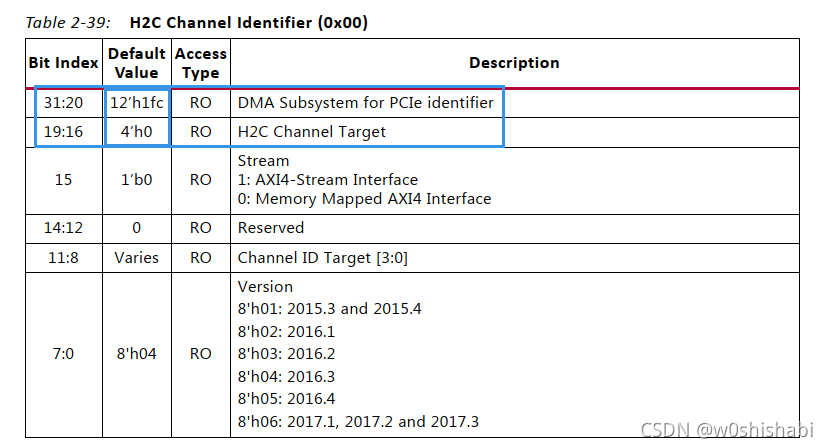This screenshot has width=828, height=448.
Task: Click the version line '8'h06: 2017.1, 2017.2 and 2017.3'
Action: pos(358,421)
